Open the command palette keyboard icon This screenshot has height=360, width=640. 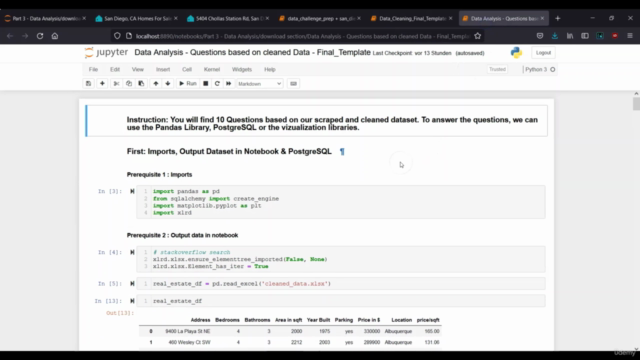point(293,84)
